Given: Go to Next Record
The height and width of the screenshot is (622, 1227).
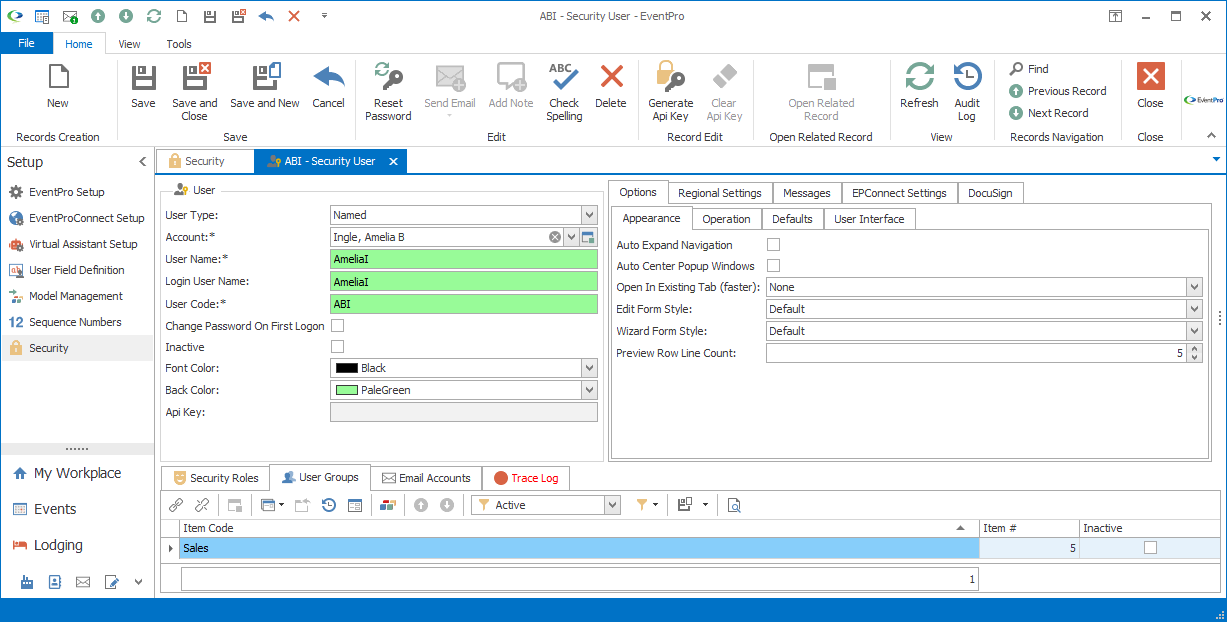Looking at the screenshot, I should click(x=1048, y=113).
